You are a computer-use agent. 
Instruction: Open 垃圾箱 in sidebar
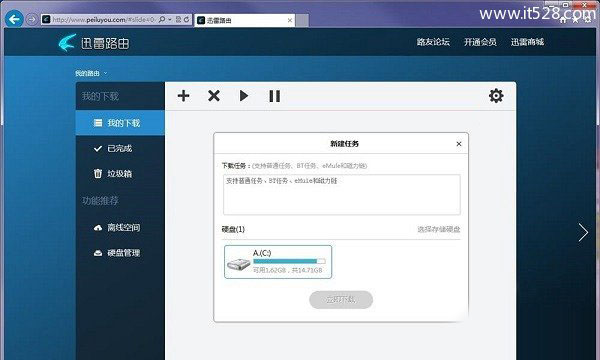120,174
